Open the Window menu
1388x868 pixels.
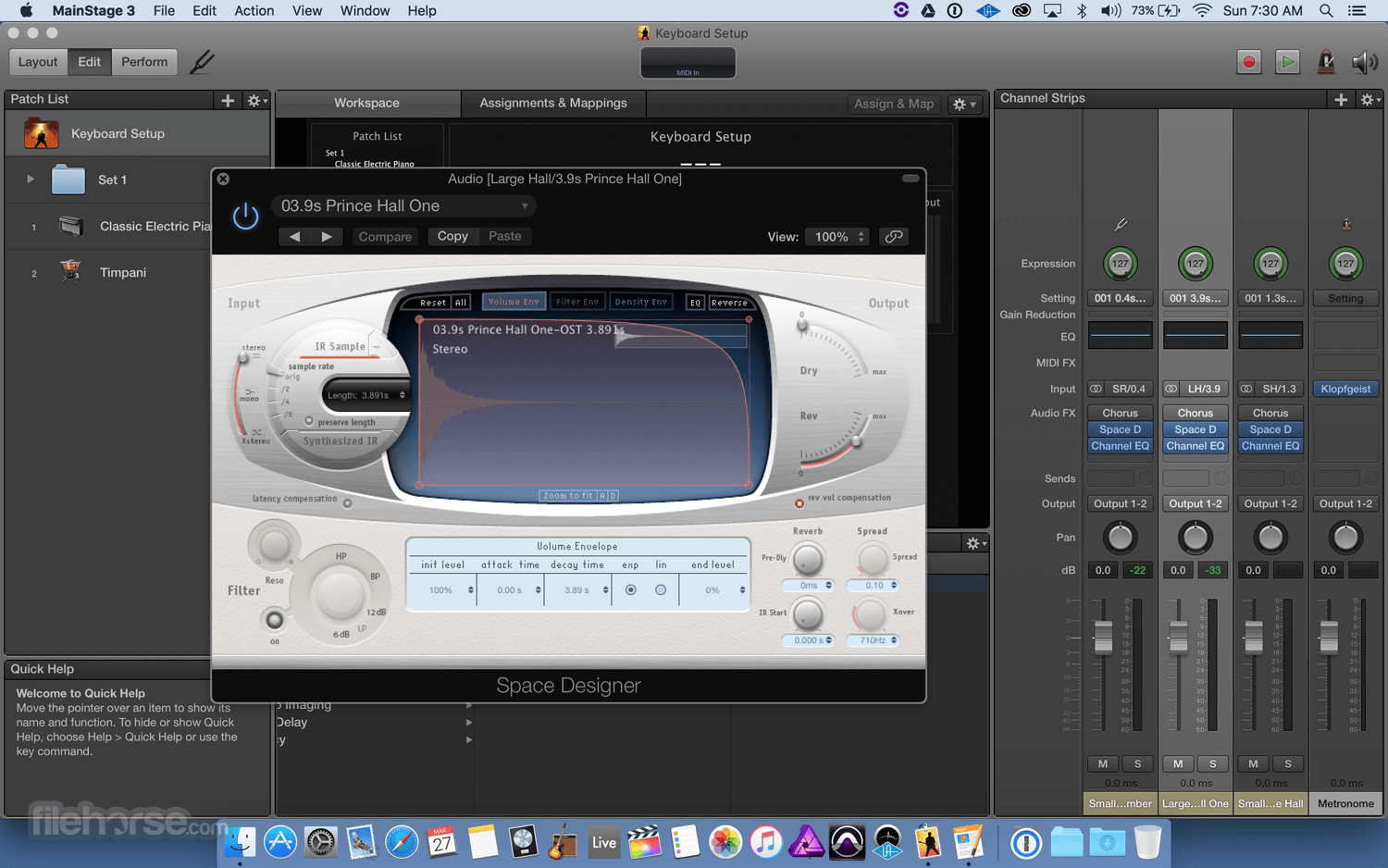tap(365, 11)
